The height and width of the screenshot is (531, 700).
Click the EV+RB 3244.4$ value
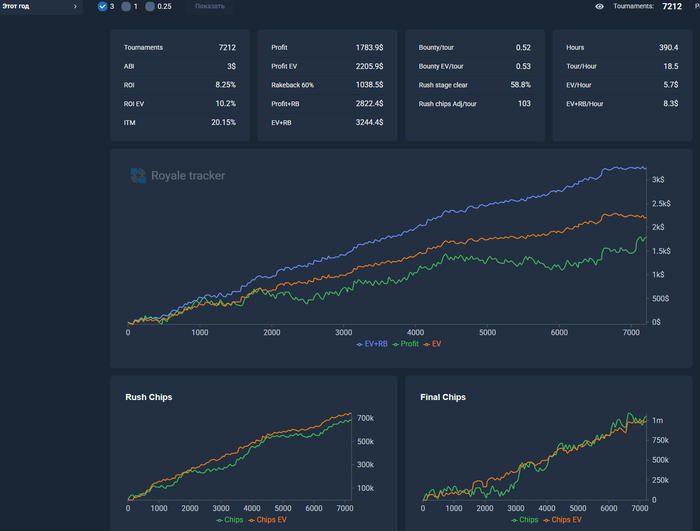(x=369, y=122)
